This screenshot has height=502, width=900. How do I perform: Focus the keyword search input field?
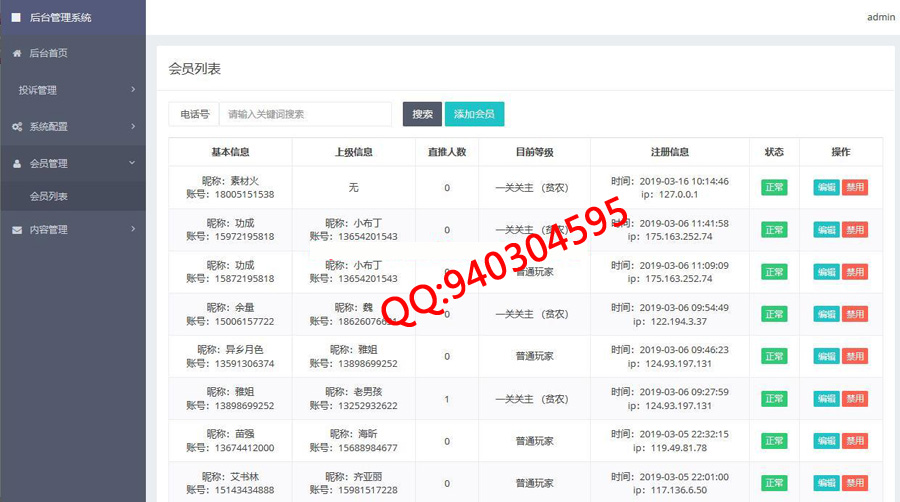305,114
